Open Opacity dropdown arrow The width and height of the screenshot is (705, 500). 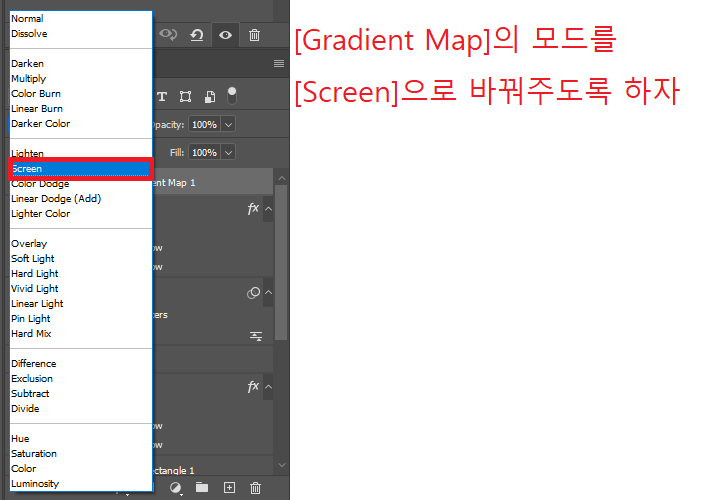(x=228, y=125)
